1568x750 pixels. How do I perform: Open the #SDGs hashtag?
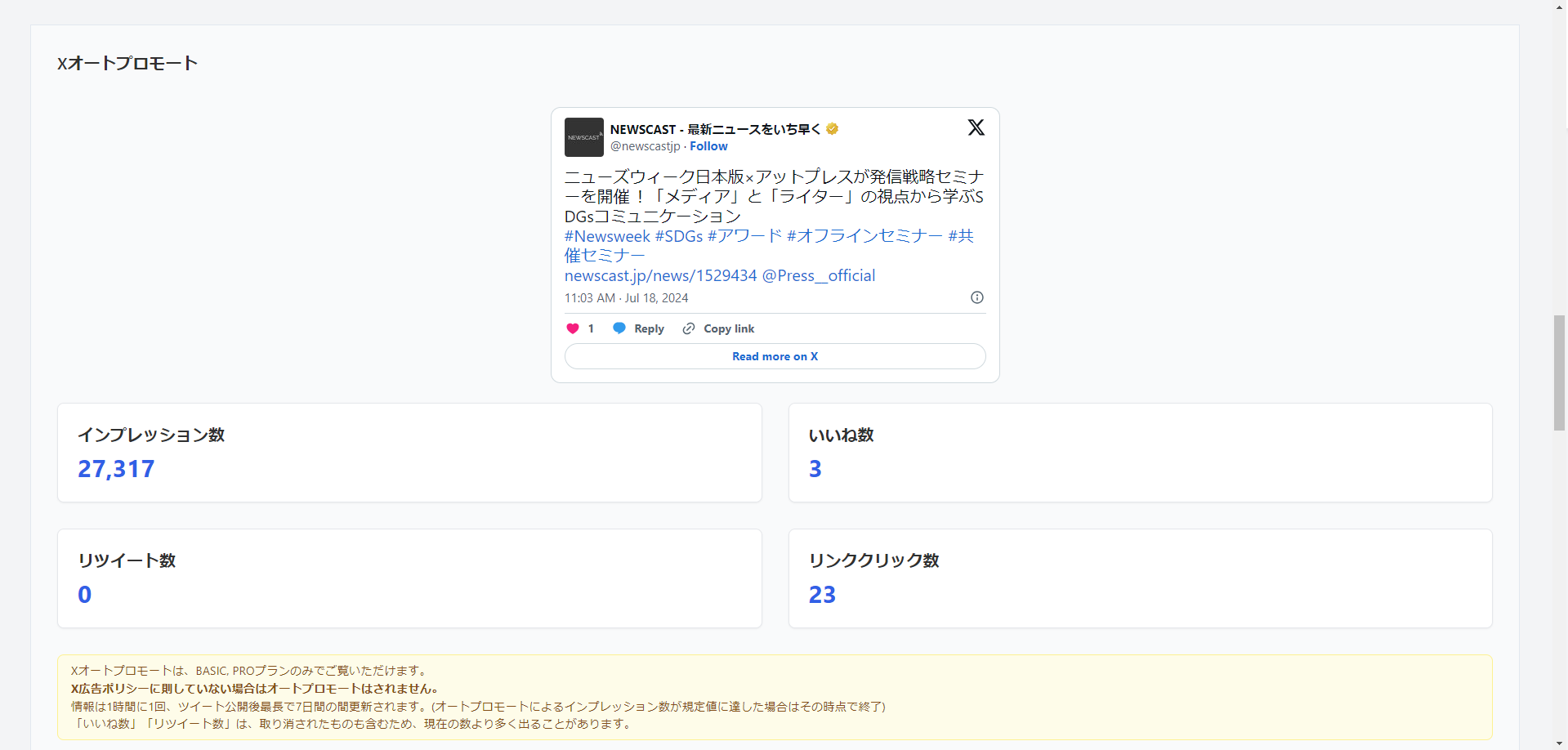678,235
